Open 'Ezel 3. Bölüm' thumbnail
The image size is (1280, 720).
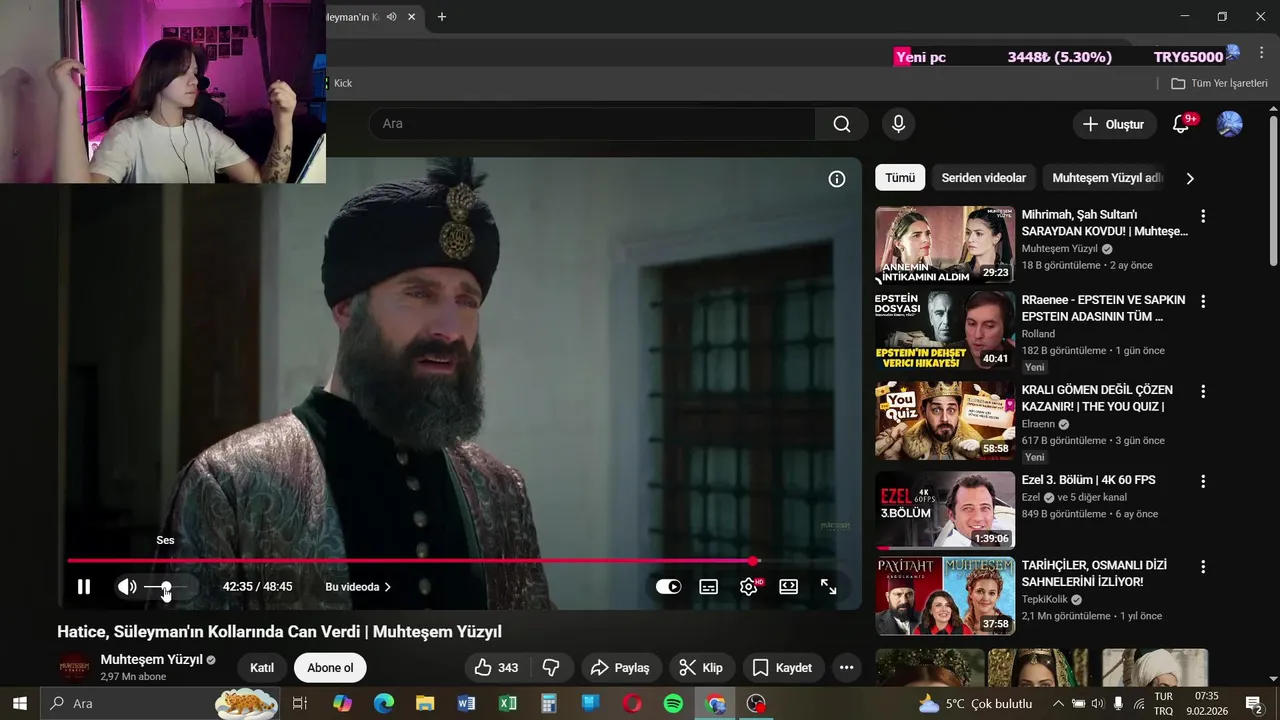[x=945, y=510]
